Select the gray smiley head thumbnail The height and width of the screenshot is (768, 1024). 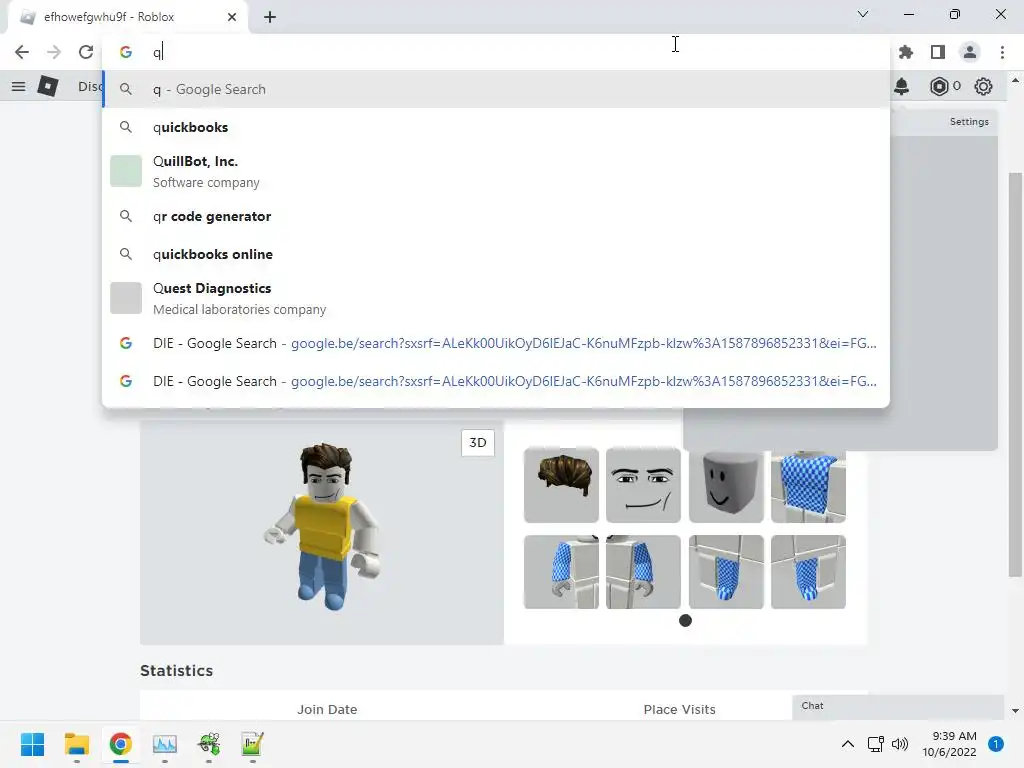[x=726, y=485]
